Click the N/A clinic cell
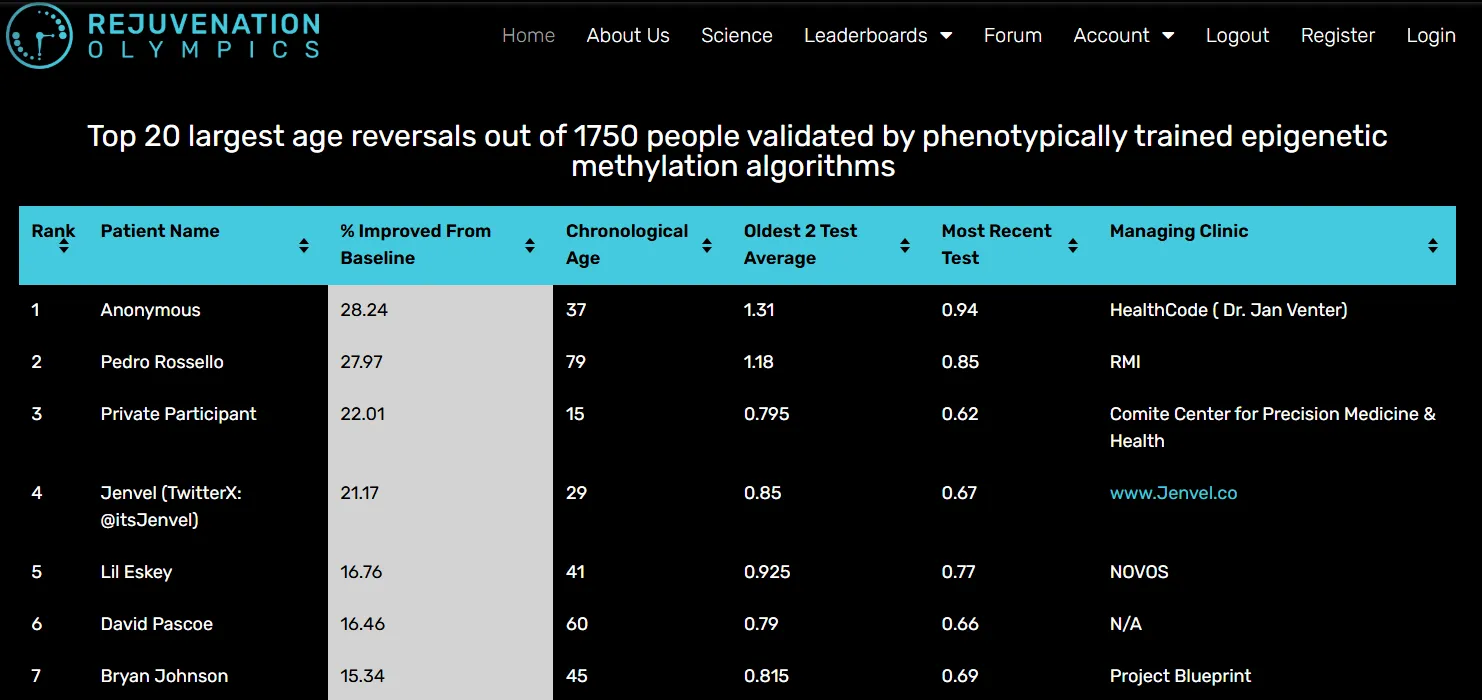The image size is (1482, 700). [1126, 624]
